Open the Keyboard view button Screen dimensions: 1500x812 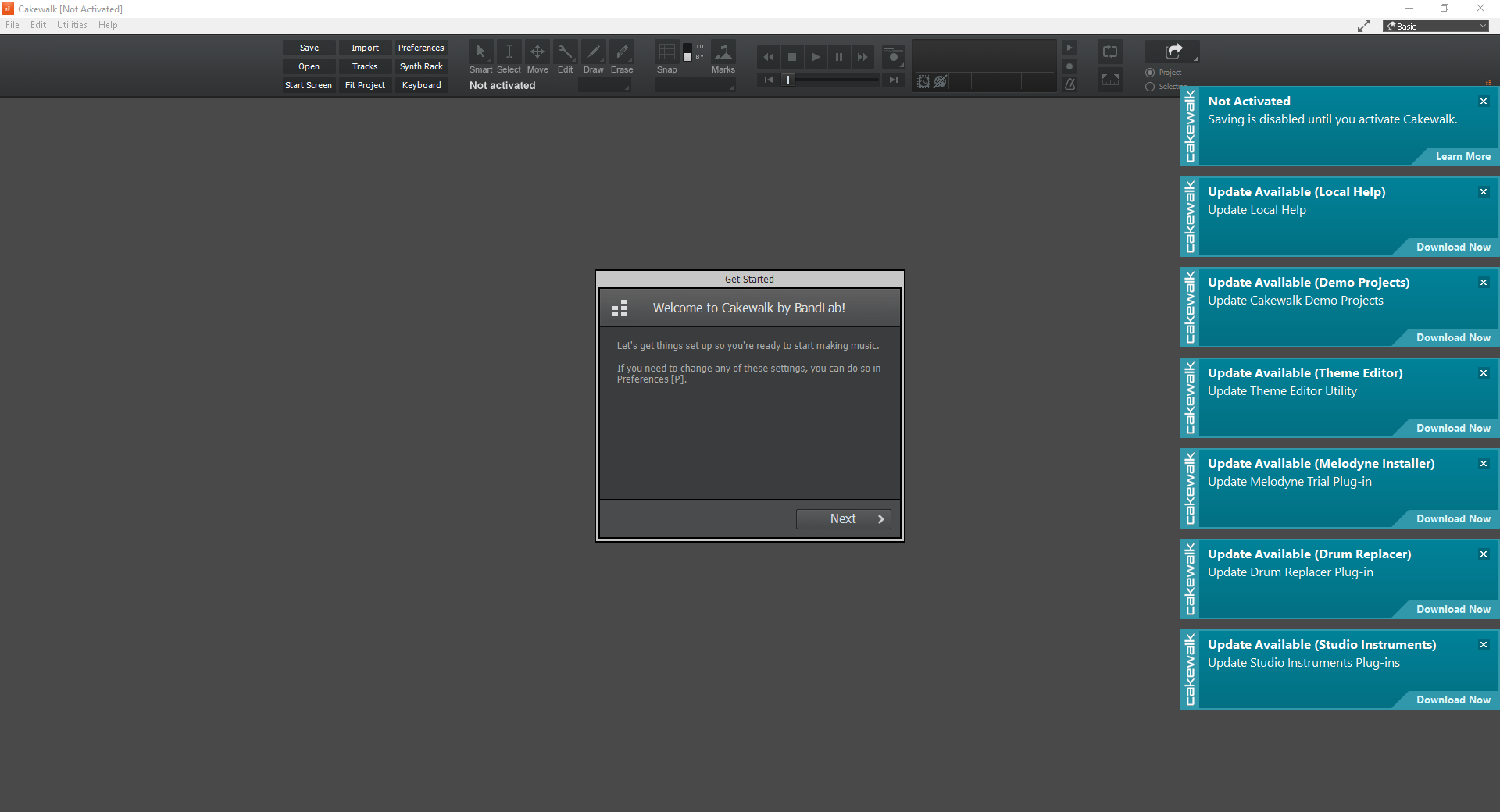(421, 85)
